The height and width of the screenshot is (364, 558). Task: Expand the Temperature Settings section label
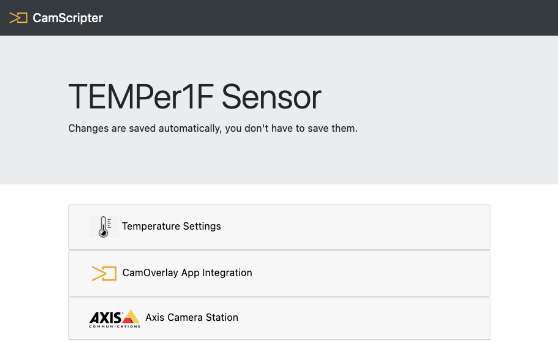(x=171, y=226)
